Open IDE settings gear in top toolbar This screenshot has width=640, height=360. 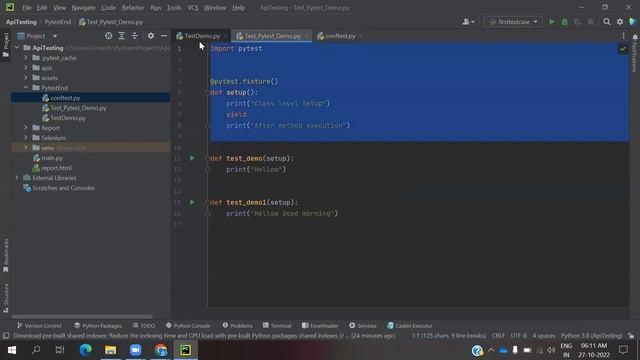click(620, 22)
